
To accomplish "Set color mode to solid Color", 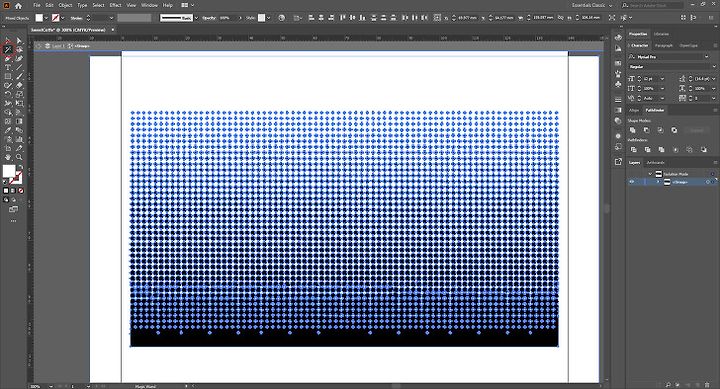I will (x=6, y=191).
